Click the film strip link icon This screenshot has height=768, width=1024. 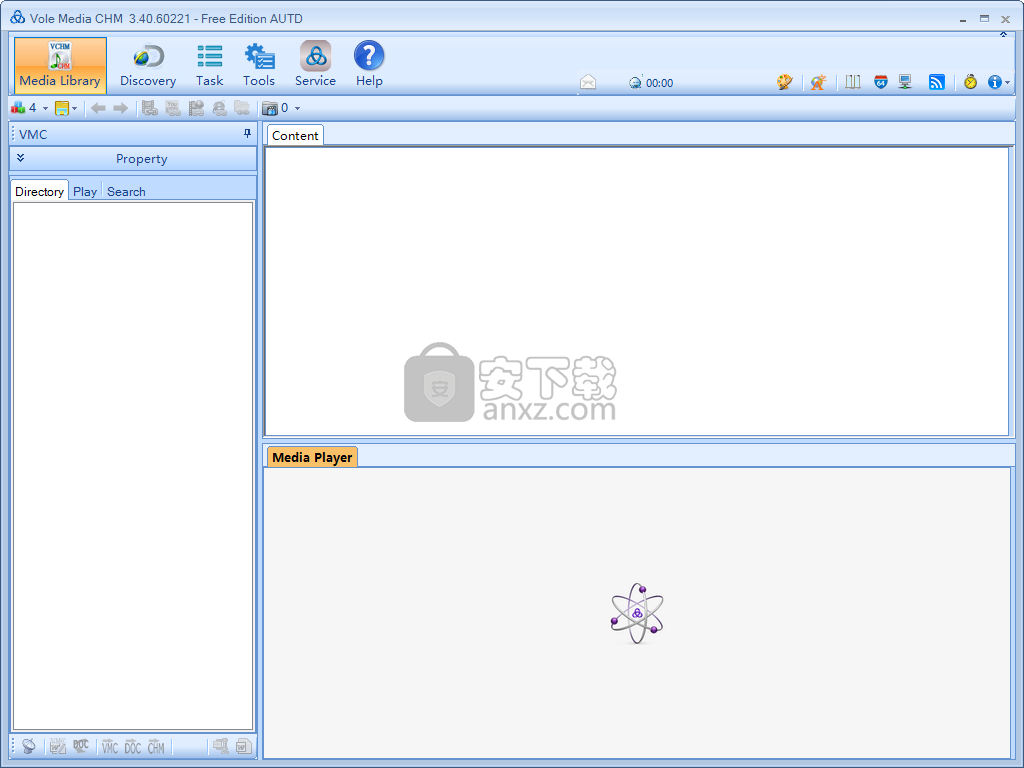click(150, 108)
